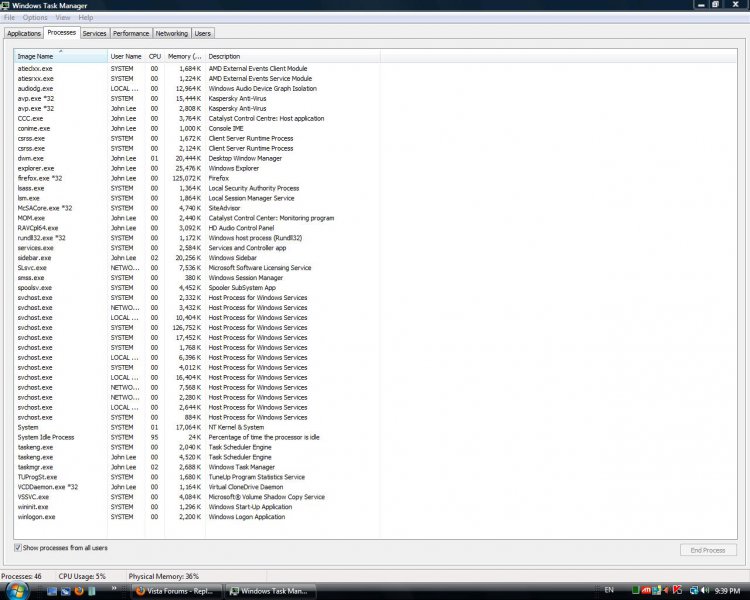Select the atiedxx.exe process row

click(x=197, y=68)
